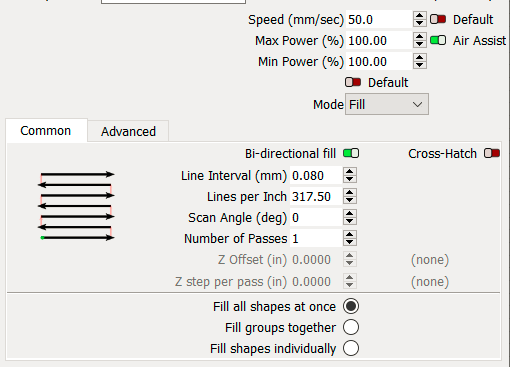This screenshot has height=367, width=510.
Task: Click the Z step per pass field
Action: (x=316, y=281)
